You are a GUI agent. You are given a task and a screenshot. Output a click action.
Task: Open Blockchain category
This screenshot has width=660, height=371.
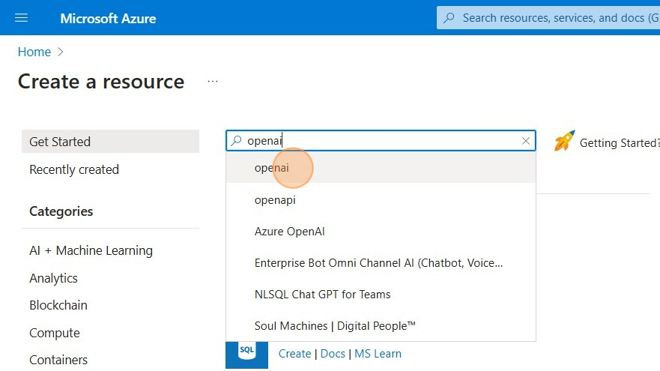pos(59,305)
